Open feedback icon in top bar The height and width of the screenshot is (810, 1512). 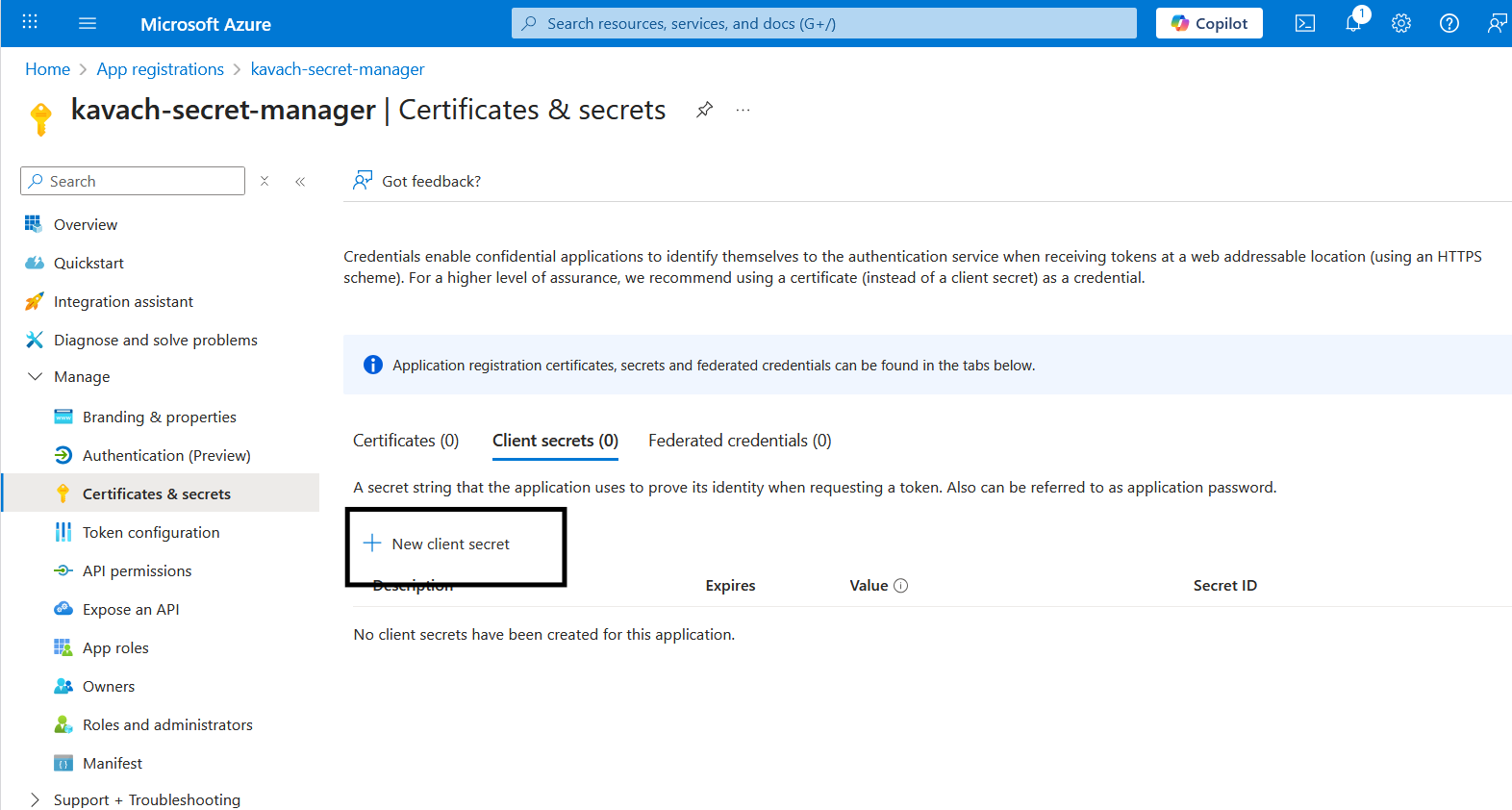[1497, 23]
